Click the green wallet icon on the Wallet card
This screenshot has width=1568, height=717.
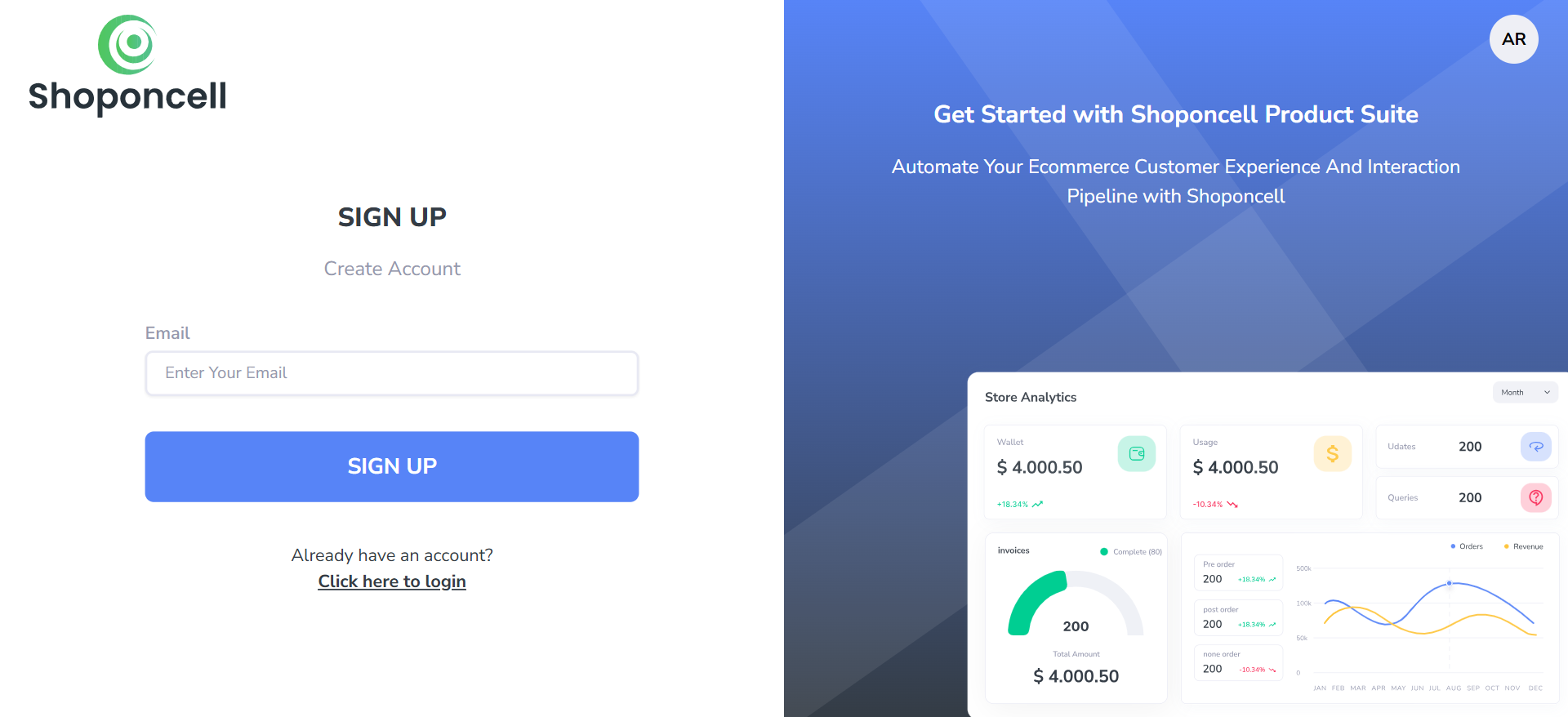1136,454
